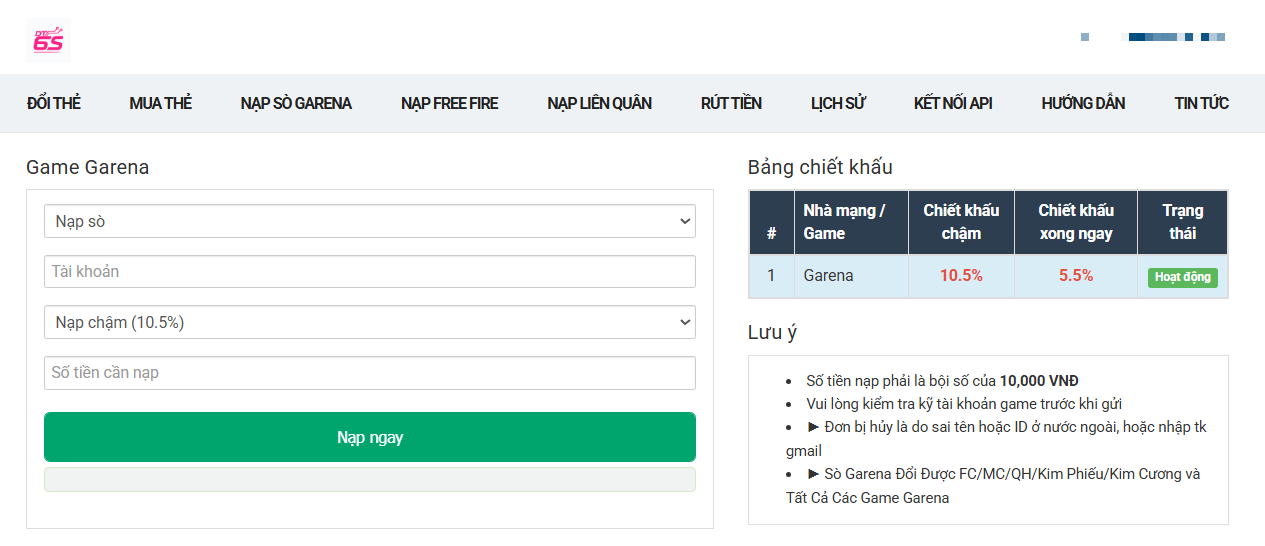Click the 6S site logo
The height and width of the screenshot is (546, 1265).
click(48, 39)
